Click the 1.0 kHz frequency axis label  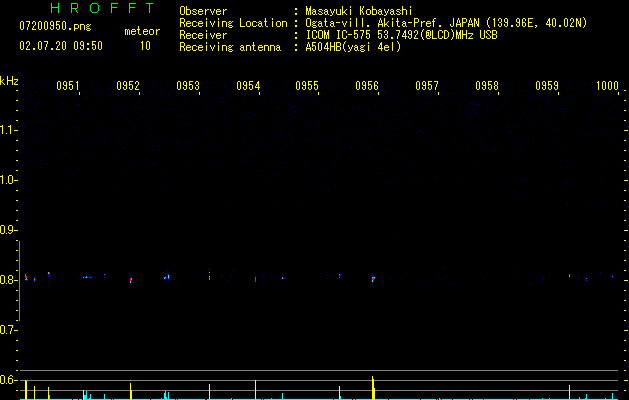pyautogui.click(x=8, y=180)
